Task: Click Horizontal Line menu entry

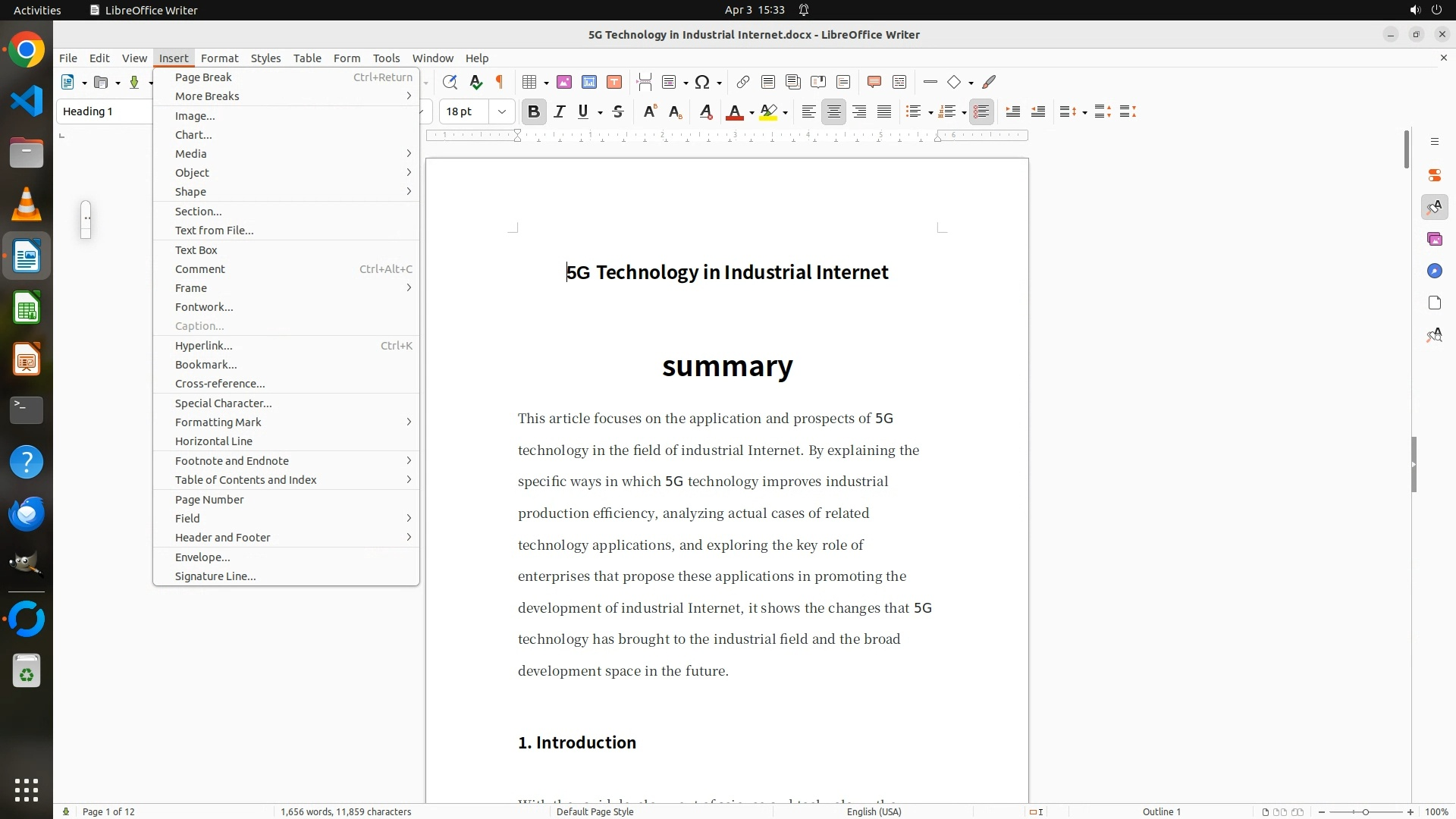Action: click(x=214, y=441)
